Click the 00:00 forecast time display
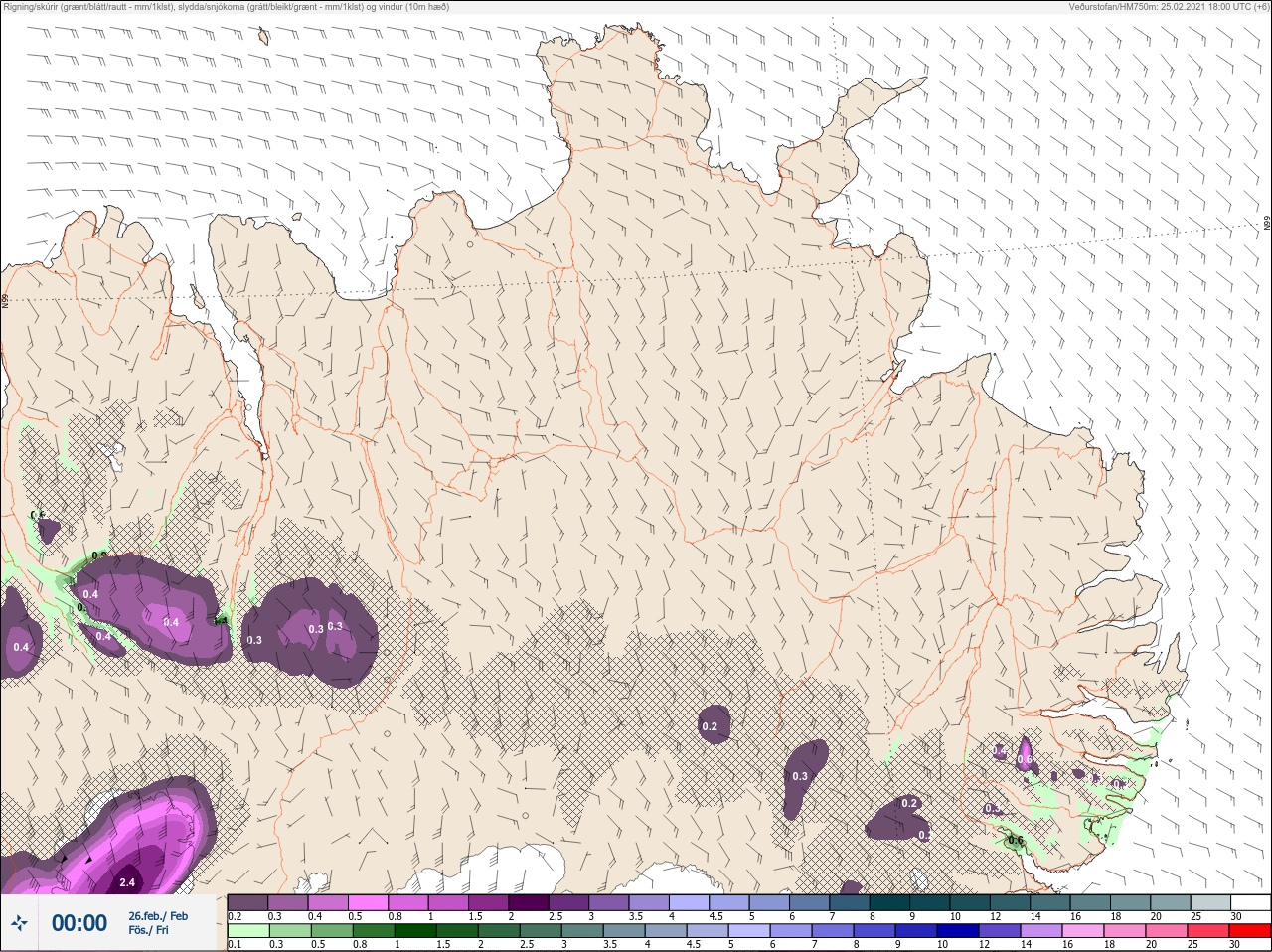Viewport: 1272px width, 952px height. click(x=79, y=923)
